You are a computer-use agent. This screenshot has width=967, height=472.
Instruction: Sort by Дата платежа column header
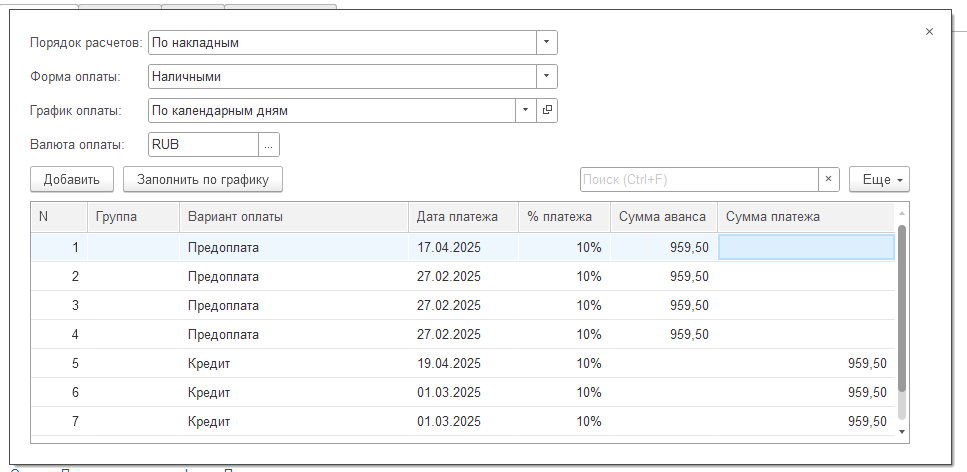click(x=457, y=216)
